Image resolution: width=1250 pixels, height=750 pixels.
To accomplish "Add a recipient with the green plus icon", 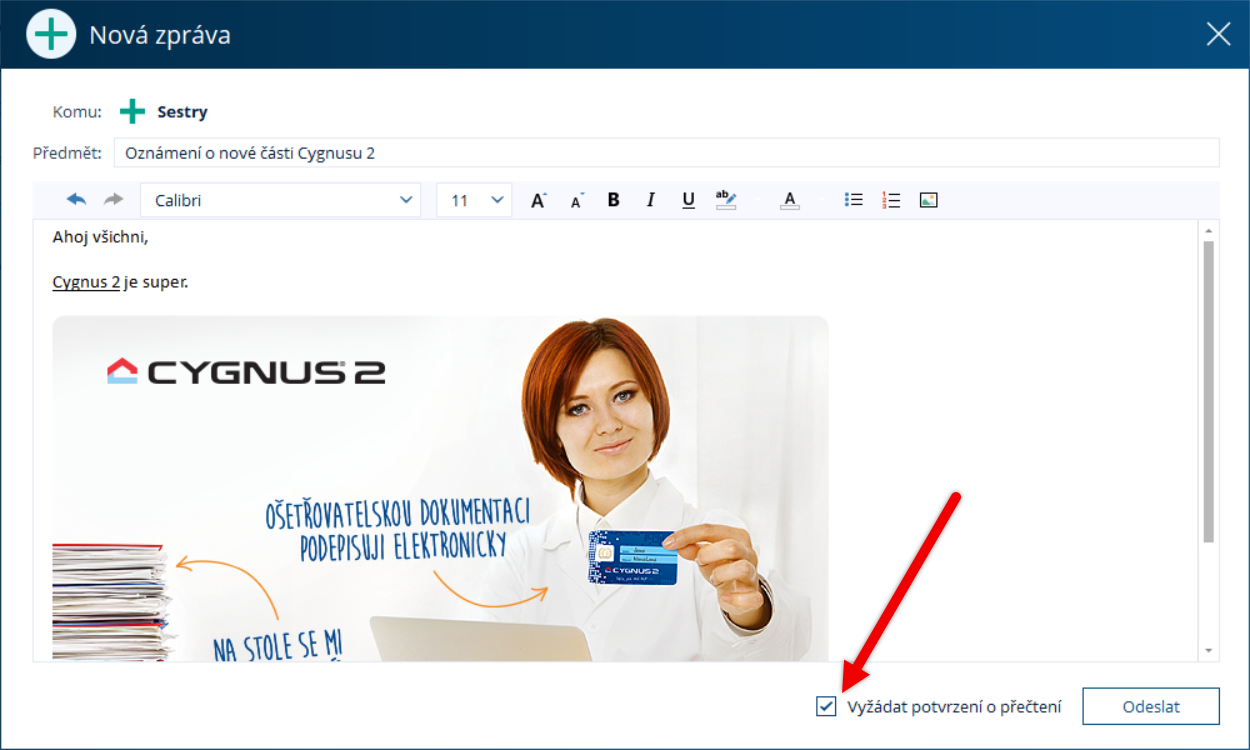I will [x=132, y=112].
